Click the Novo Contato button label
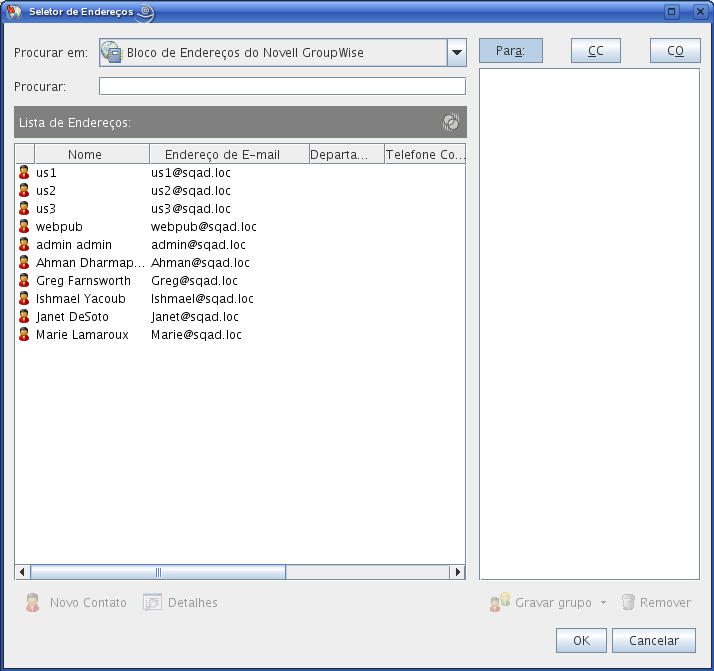This screenshot has height=671, width=714. coord(88,602)
